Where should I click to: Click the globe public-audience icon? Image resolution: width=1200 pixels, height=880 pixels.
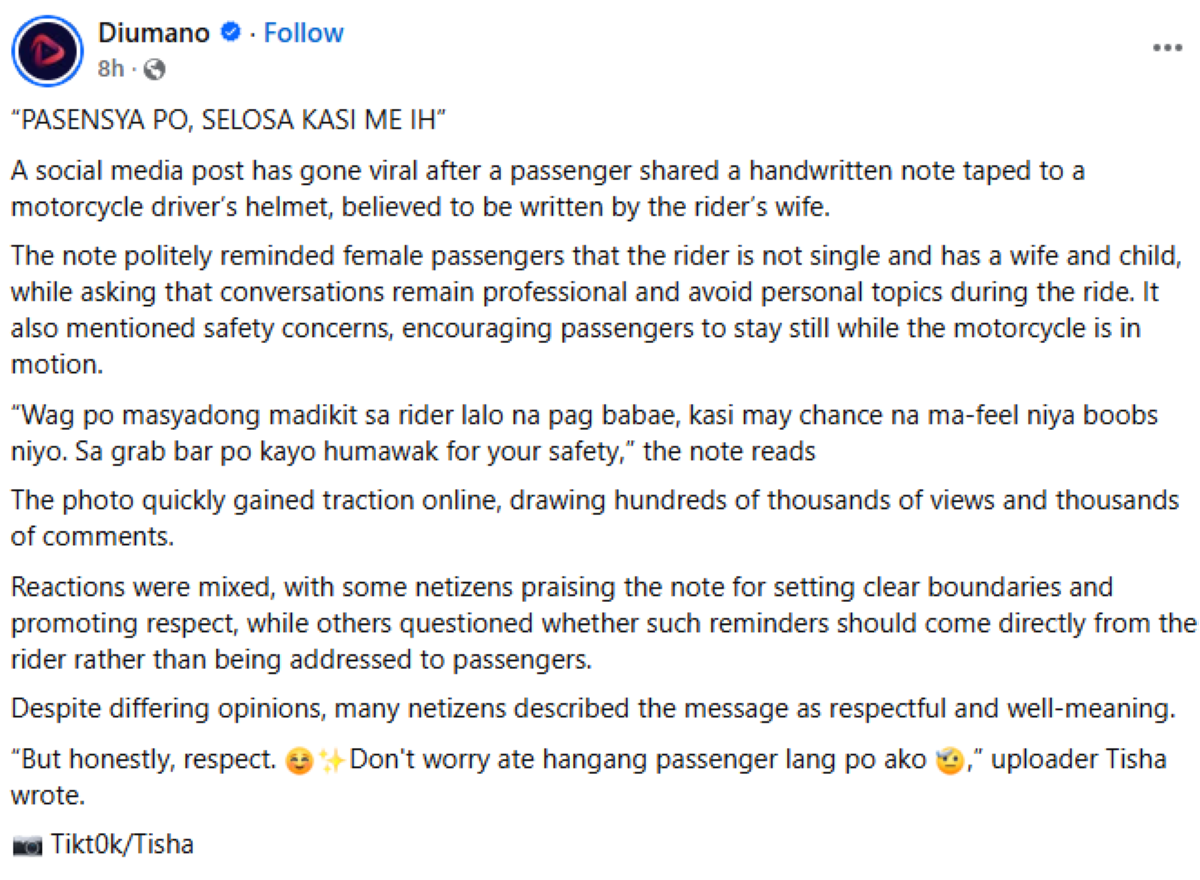tap(155, 70)
